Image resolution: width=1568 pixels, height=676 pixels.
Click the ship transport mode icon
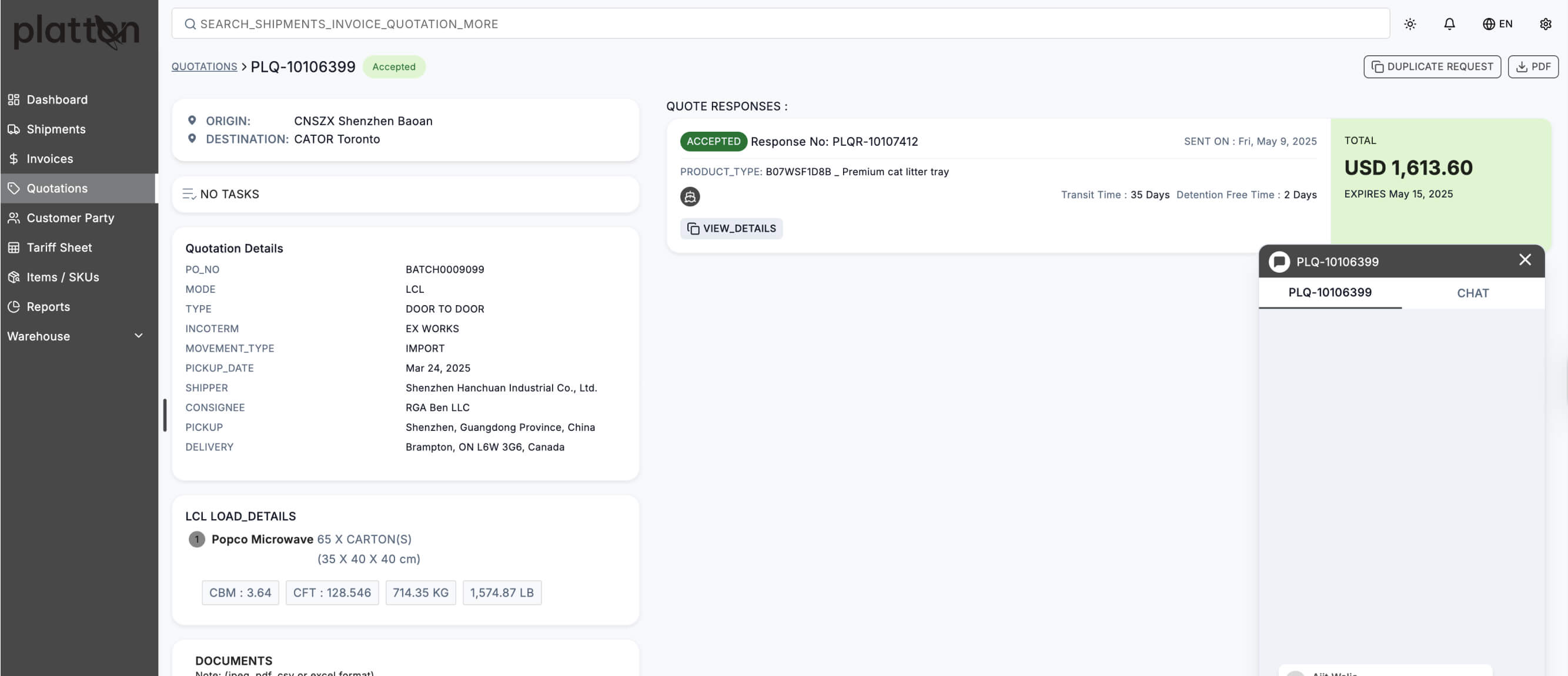click(690, 196)
